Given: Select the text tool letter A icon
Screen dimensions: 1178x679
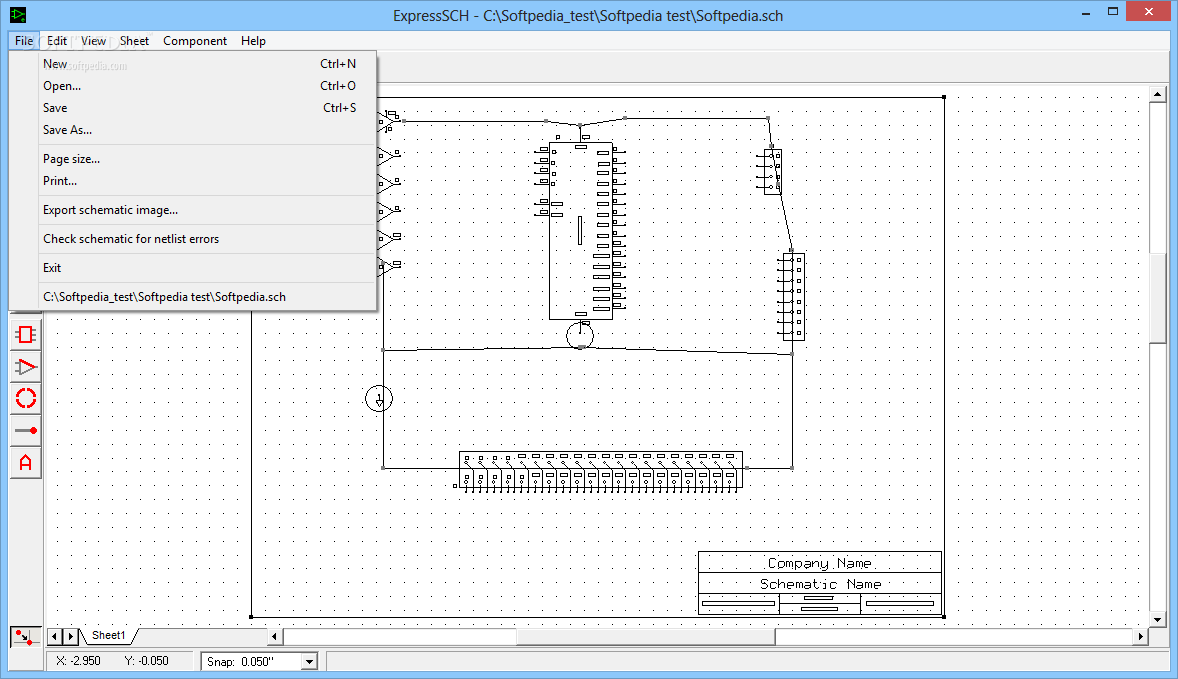Looking at the screenshot, I should pyautogui.click(x=26, y=463).
